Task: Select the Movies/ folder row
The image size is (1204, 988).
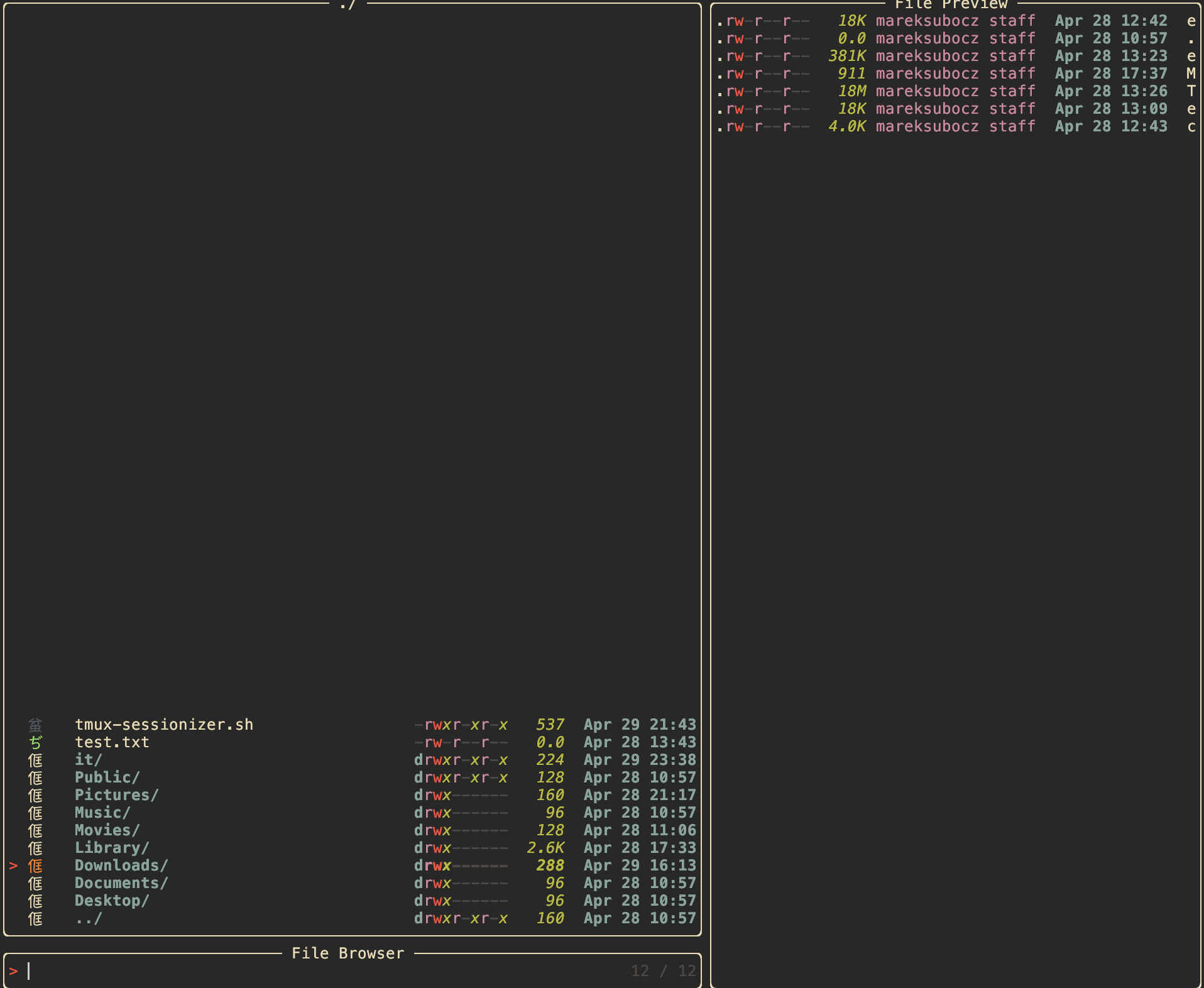Action: click(x=107, y=830)
